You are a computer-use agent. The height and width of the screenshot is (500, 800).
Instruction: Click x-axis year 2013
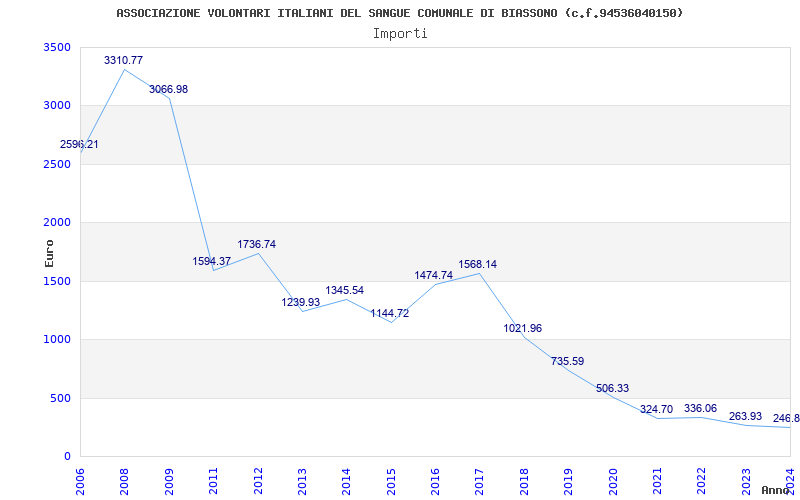[303, 481]
